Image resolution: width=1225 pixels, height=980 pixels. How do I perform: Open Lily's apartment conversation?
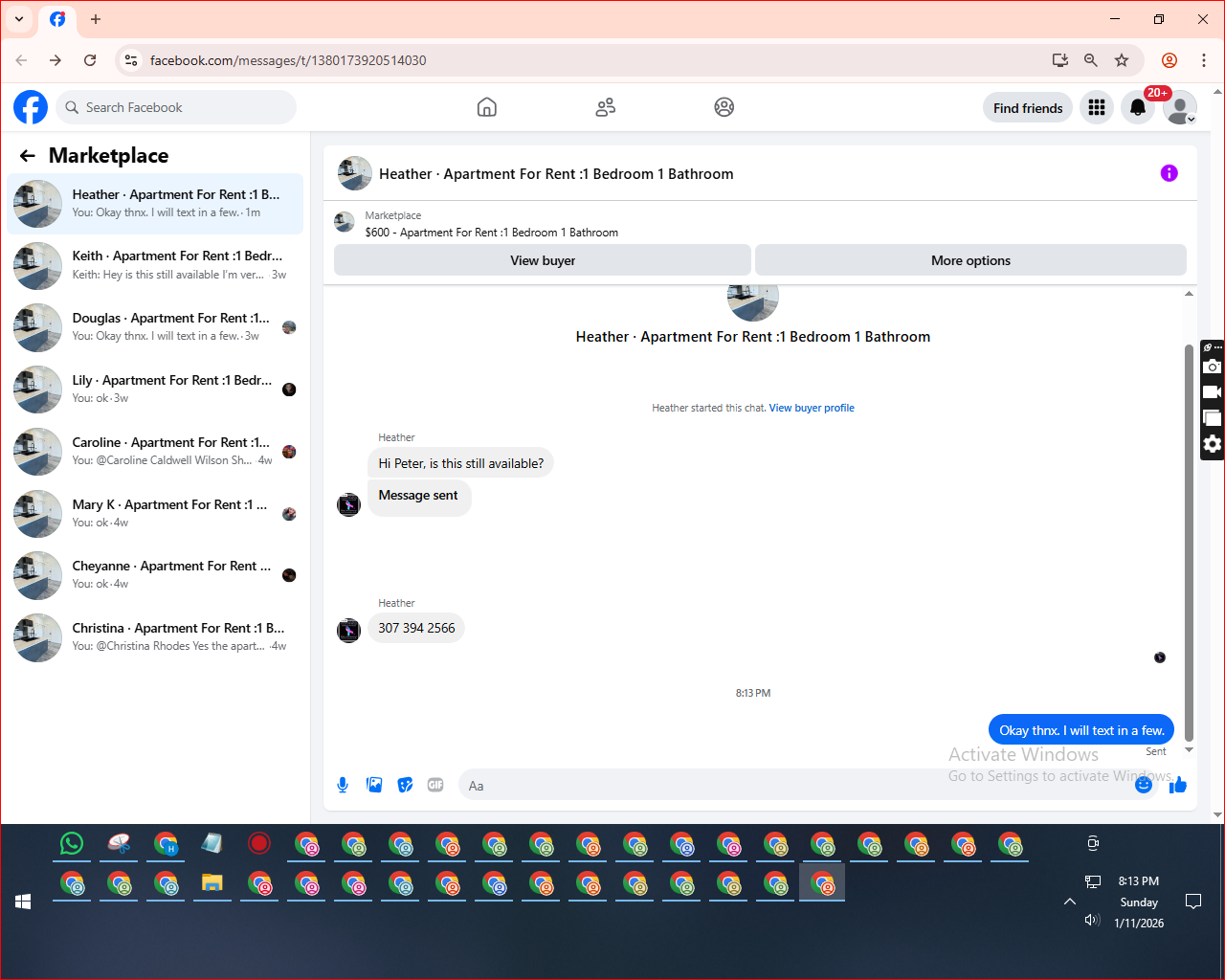[x=155, y=390]
